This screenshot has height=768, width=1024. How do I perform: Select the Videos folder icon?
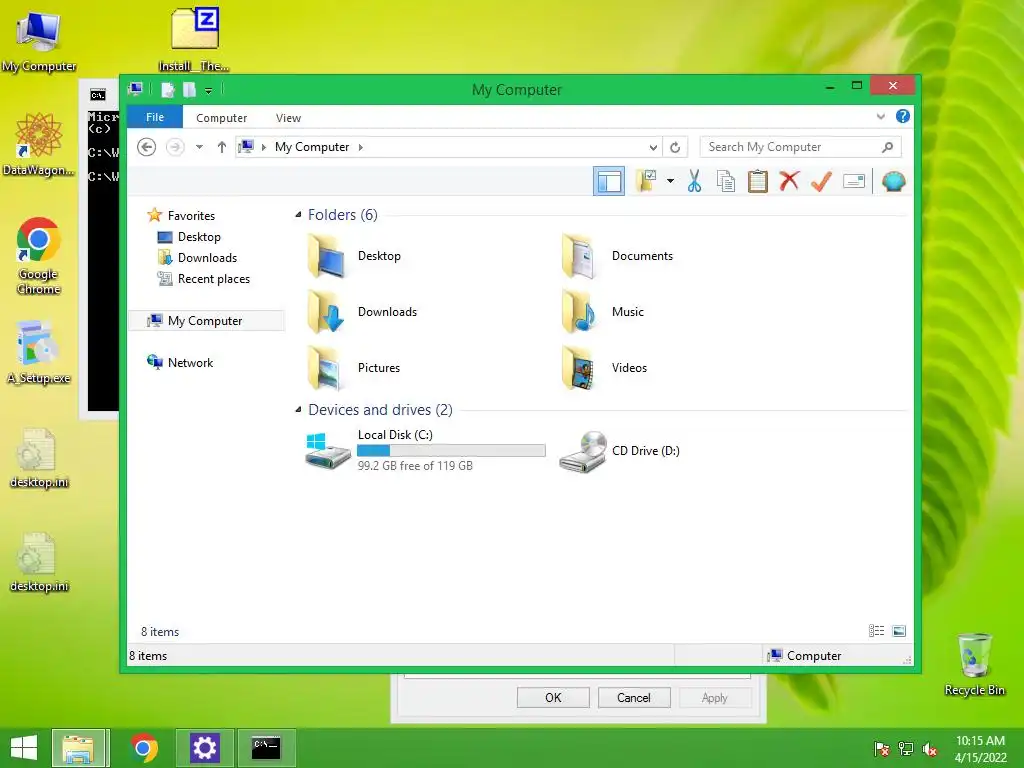(x=579, y=368)
